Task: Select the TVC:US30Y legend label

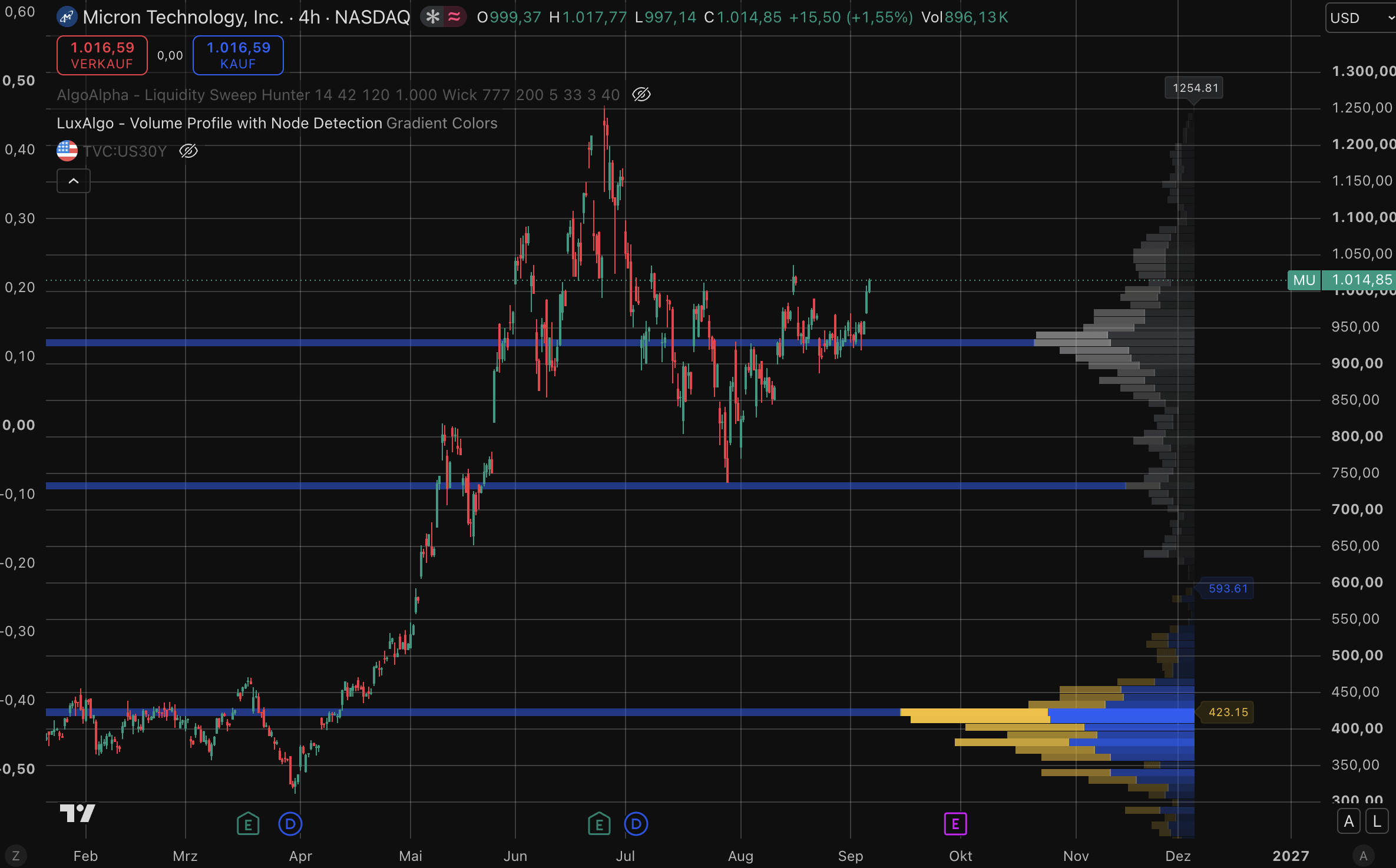Action: (x=125, y=151)
